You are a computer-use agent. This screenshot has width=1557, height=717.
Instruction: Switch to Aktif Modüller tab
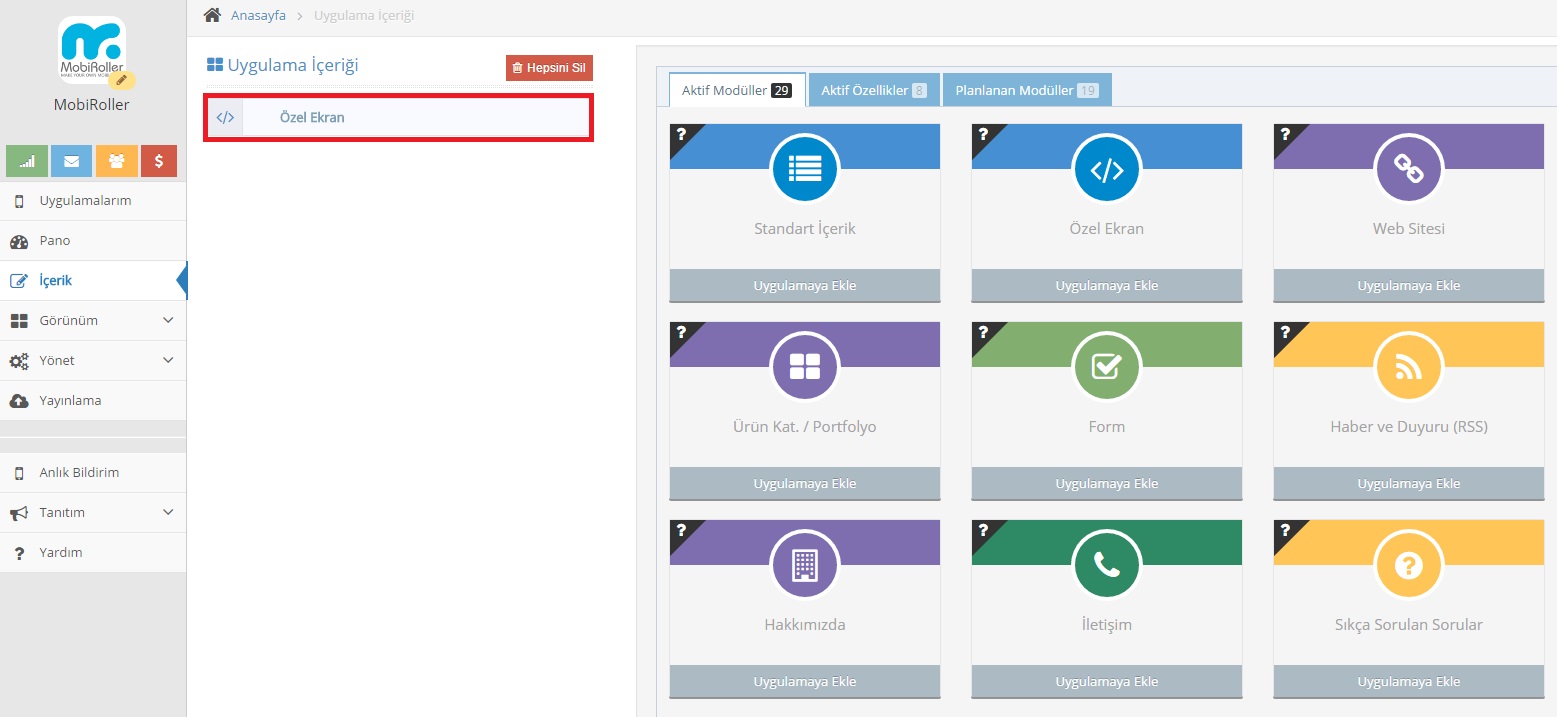[737, 90]
